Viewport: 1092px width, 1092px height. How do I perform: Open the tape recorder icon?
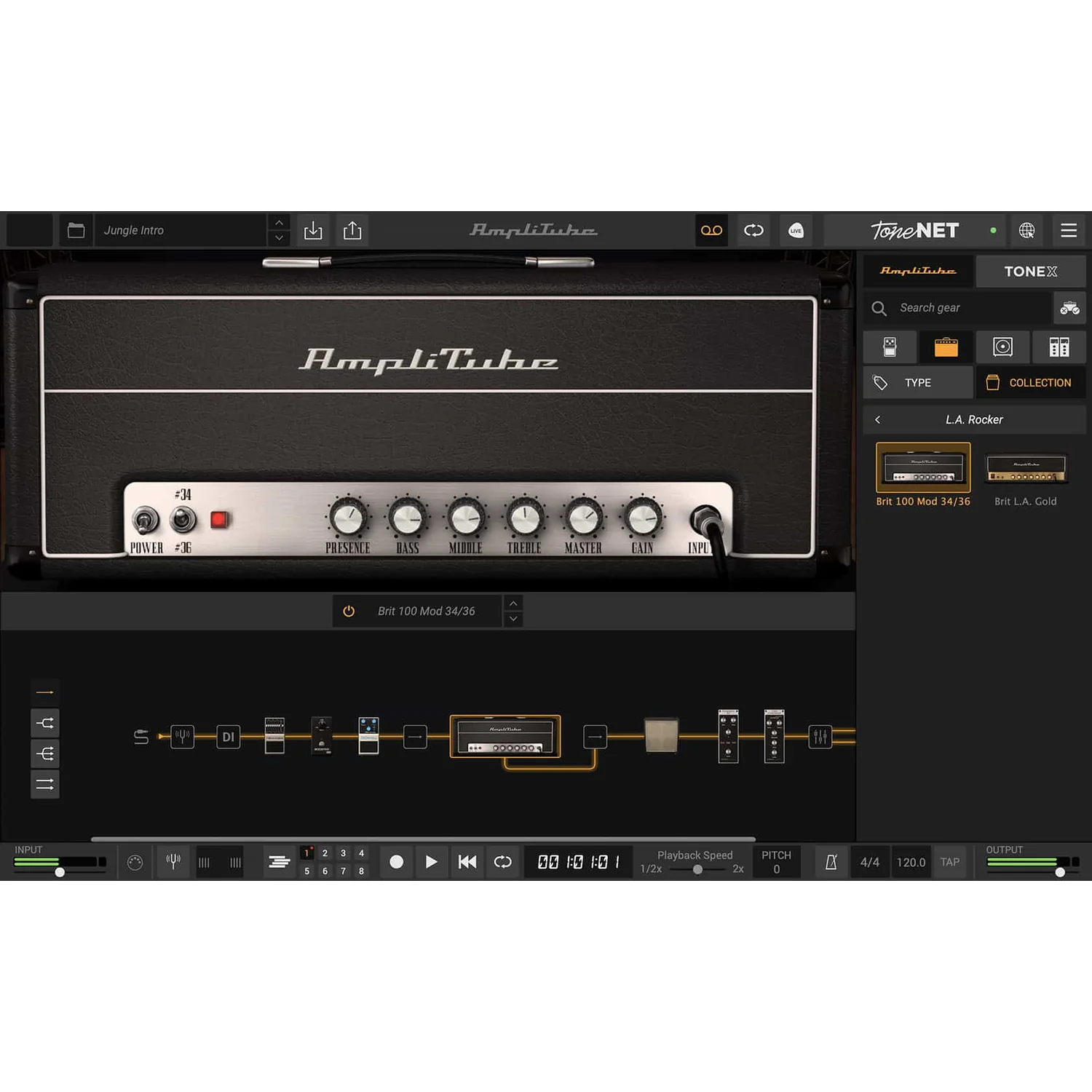711,231
